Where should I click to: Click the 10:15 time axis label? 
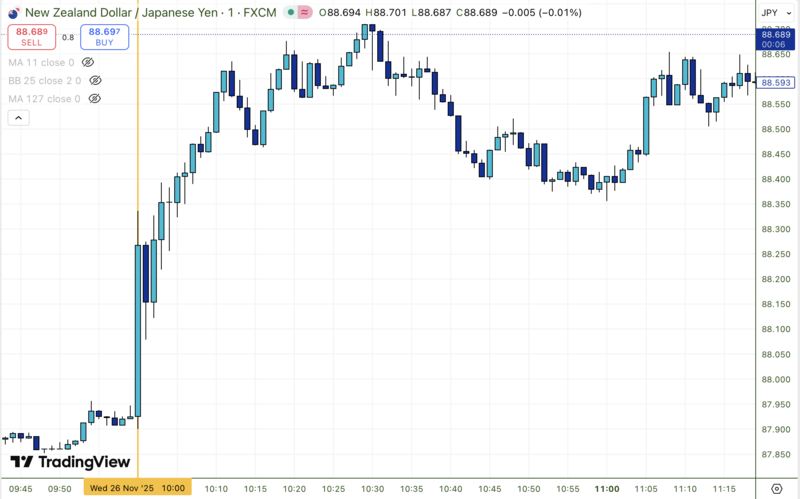pos(255,489)
